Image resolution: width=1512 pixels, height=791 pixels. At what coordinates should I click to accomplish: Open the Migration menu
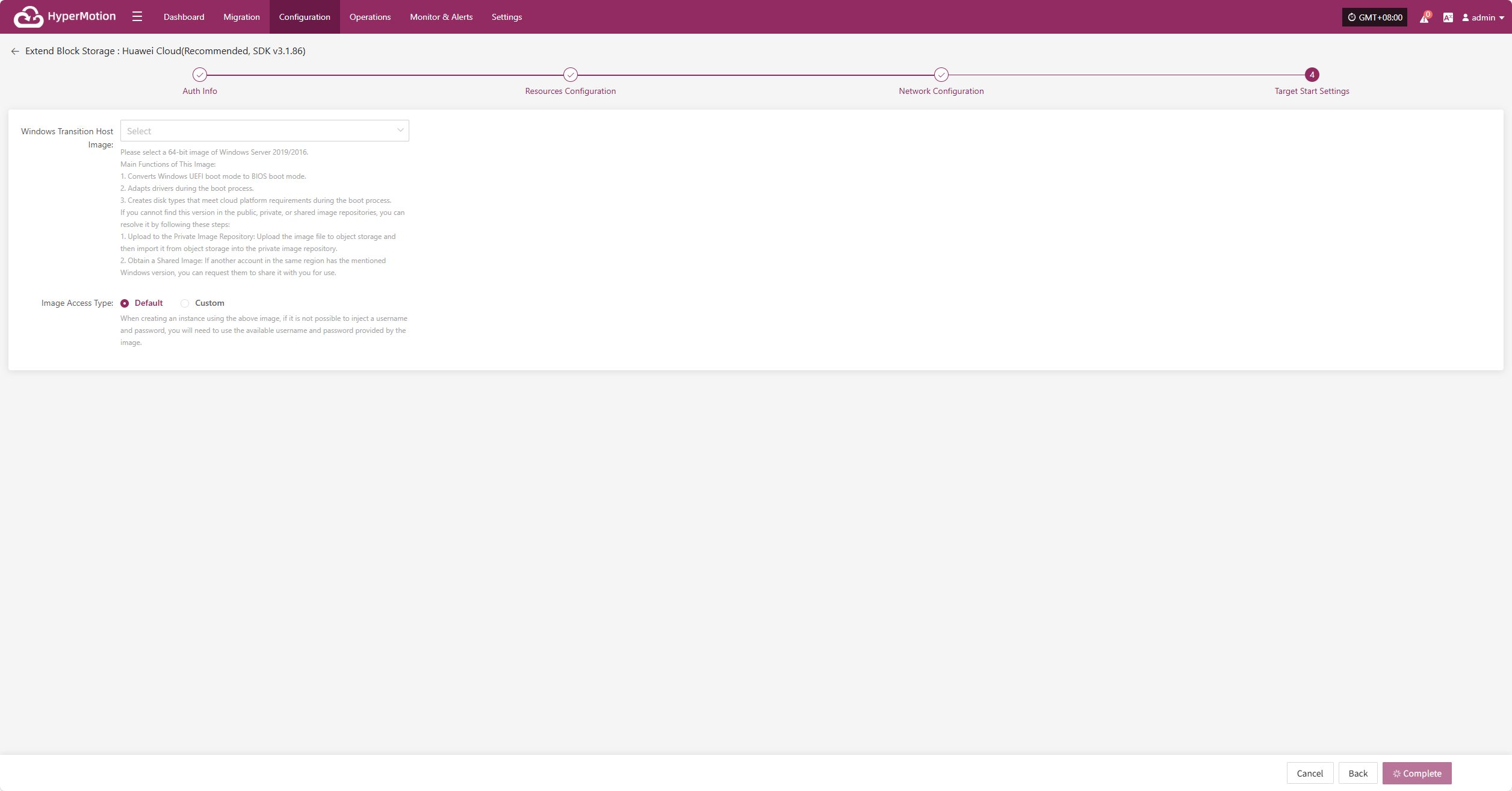[x=242, y=17]
